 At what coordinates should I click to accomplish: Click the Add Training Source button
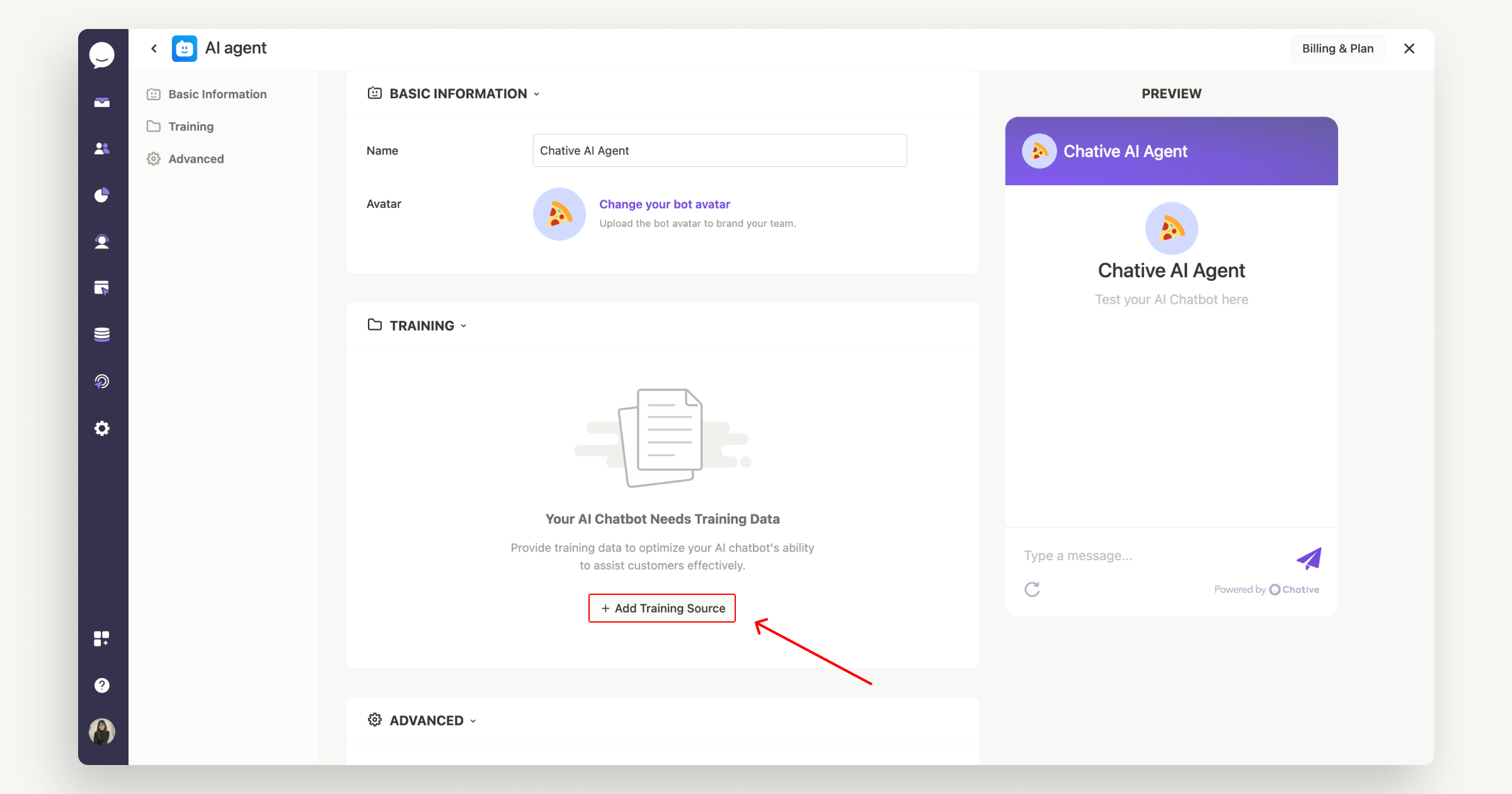[x=662, y=608]
